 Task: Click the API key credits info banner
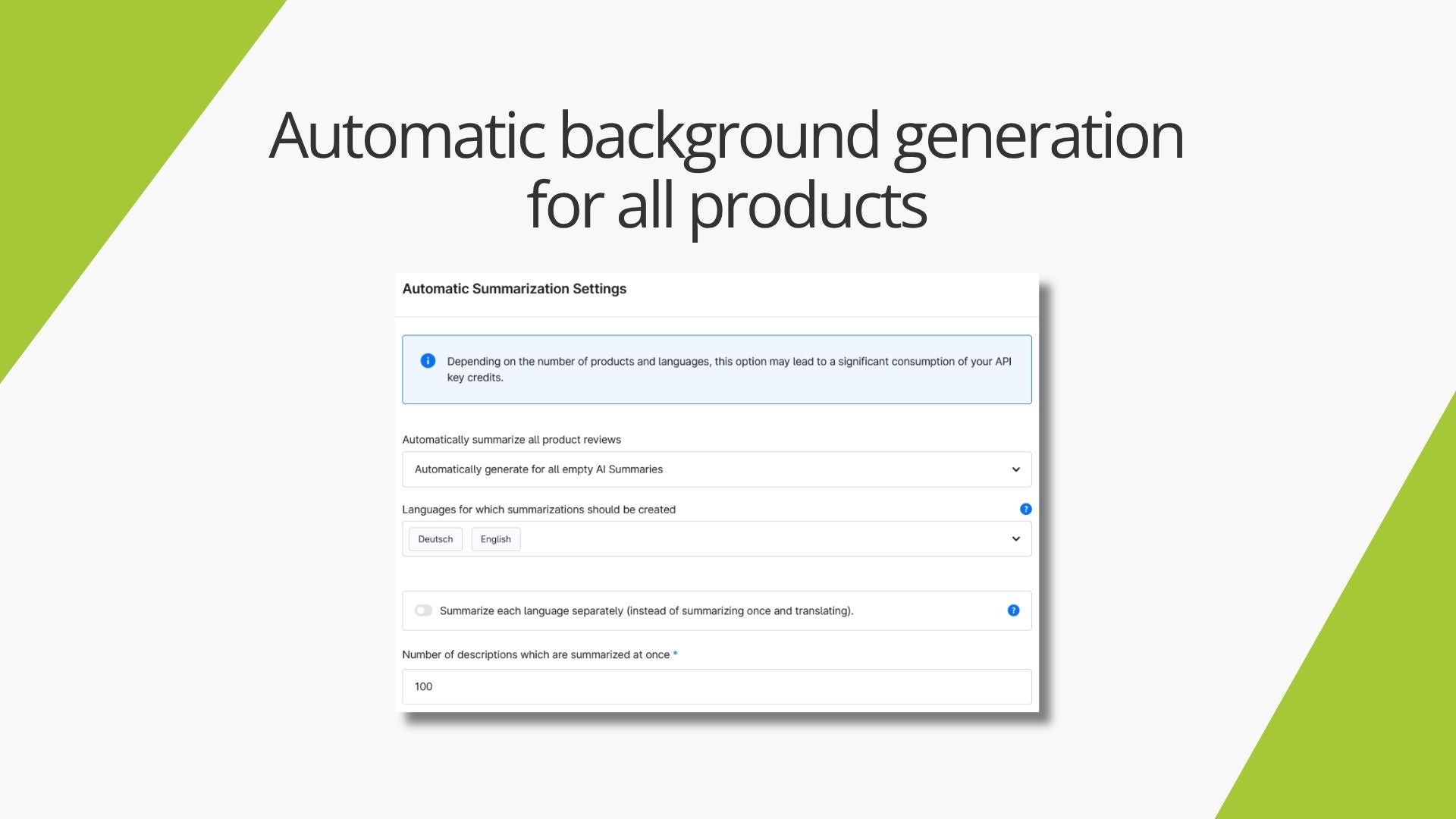pos(717,369)
